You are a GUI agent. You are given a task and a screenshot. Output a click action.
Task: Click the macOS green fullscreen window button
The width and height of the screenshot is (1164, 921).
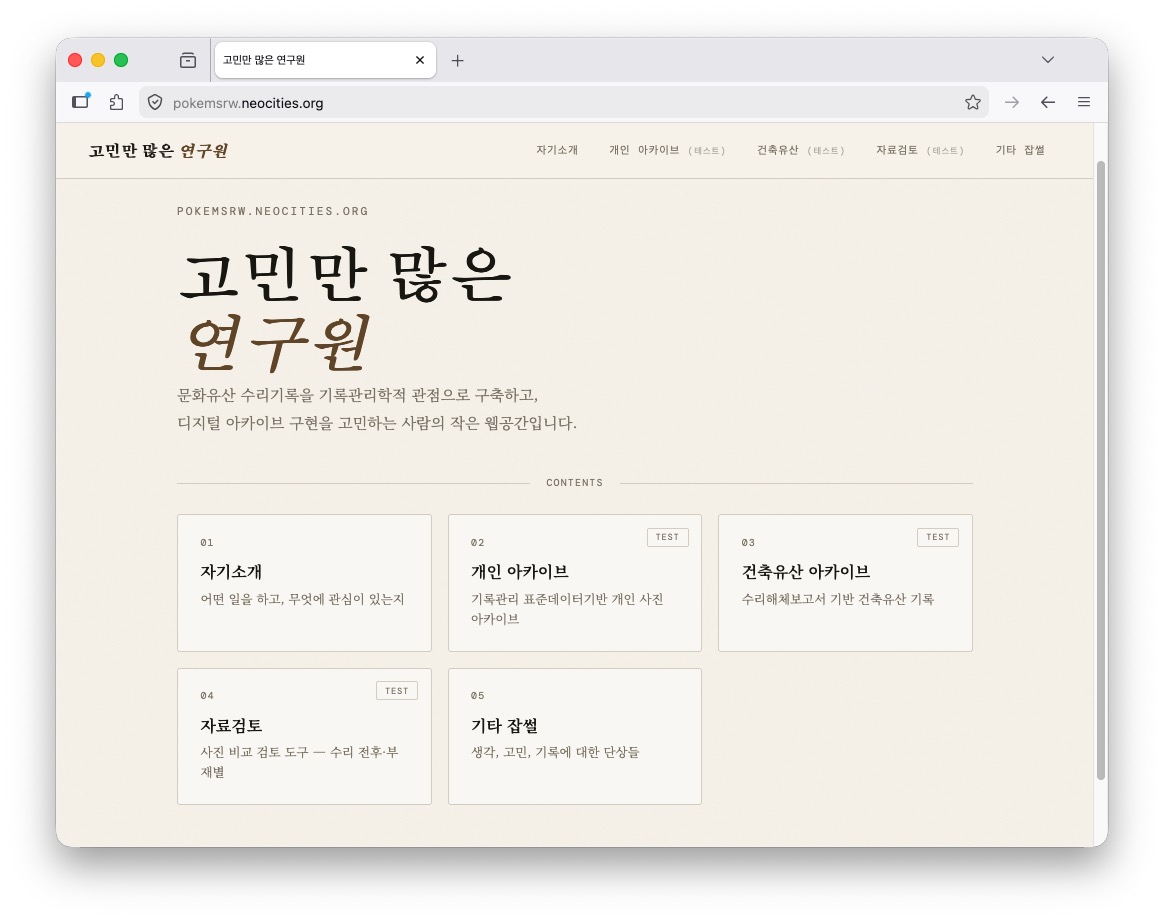coord(121,60)
